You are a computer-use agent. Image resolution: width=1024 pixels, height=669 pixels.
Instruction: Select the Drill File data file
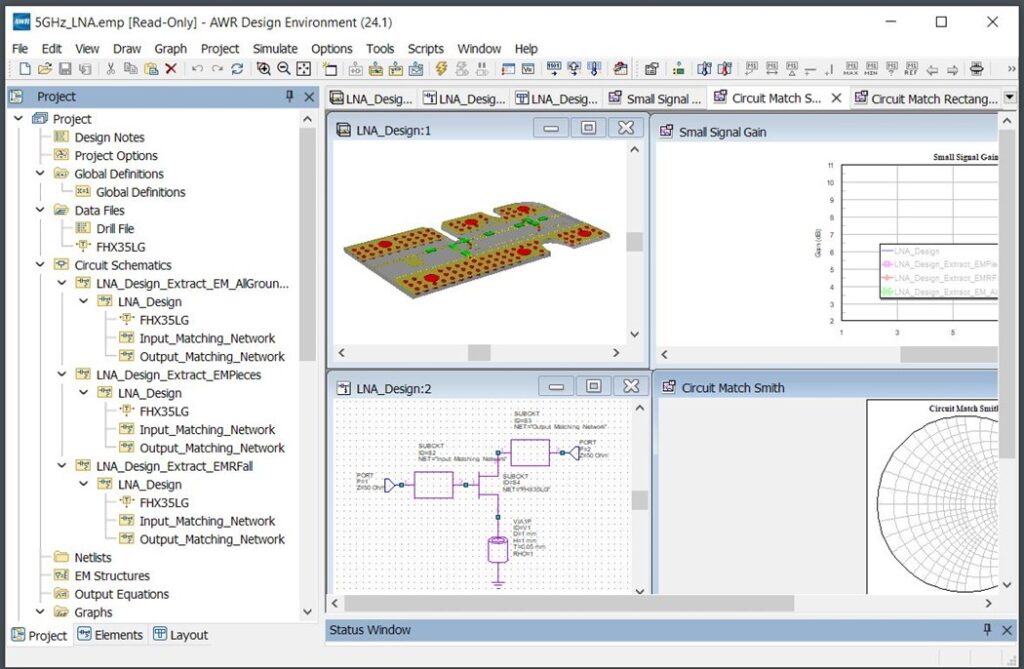pyautogui.click(x=115, y=229)
